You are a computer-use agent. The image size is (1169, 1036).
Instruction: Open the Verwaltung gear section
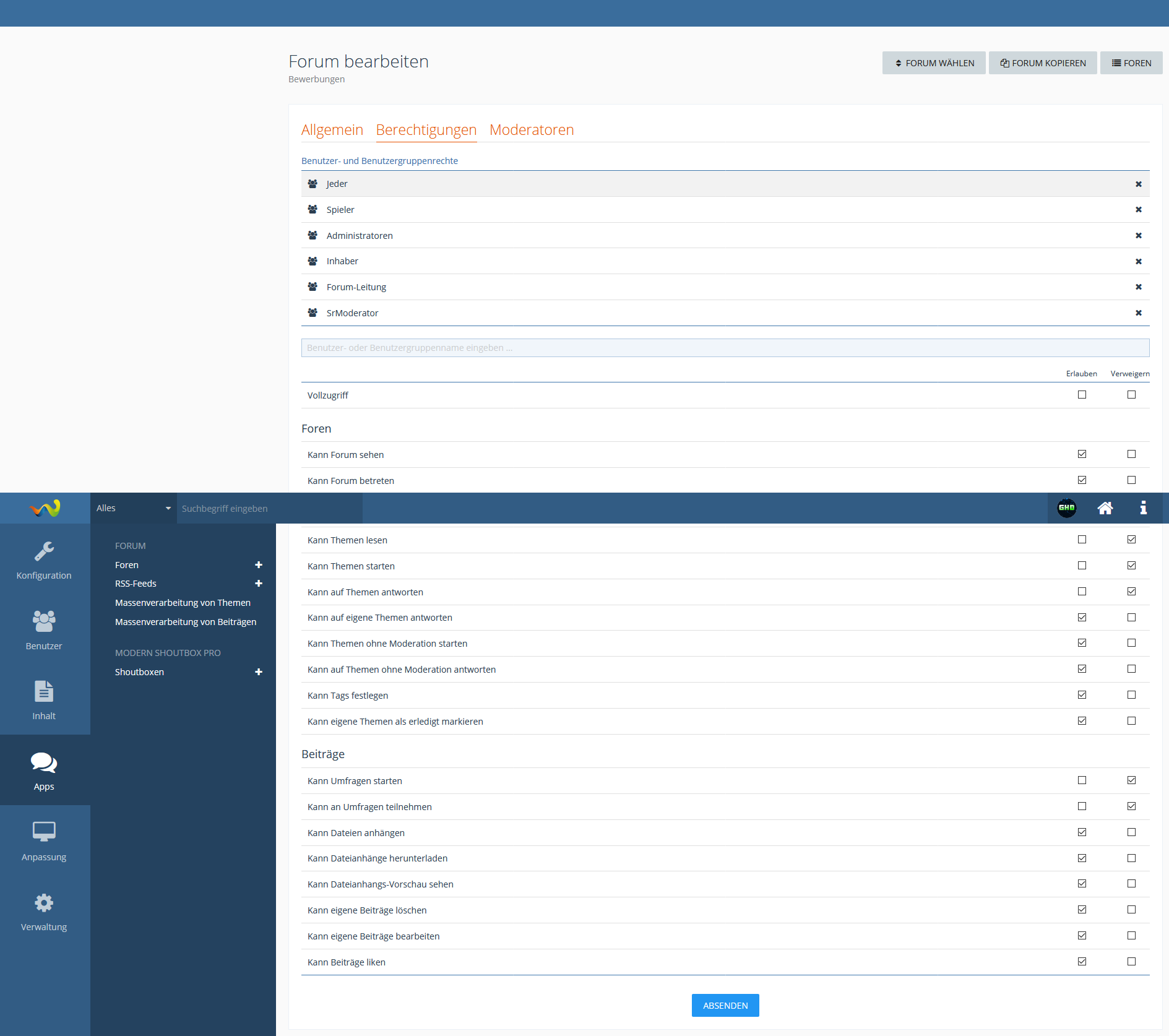coord(44,912)
